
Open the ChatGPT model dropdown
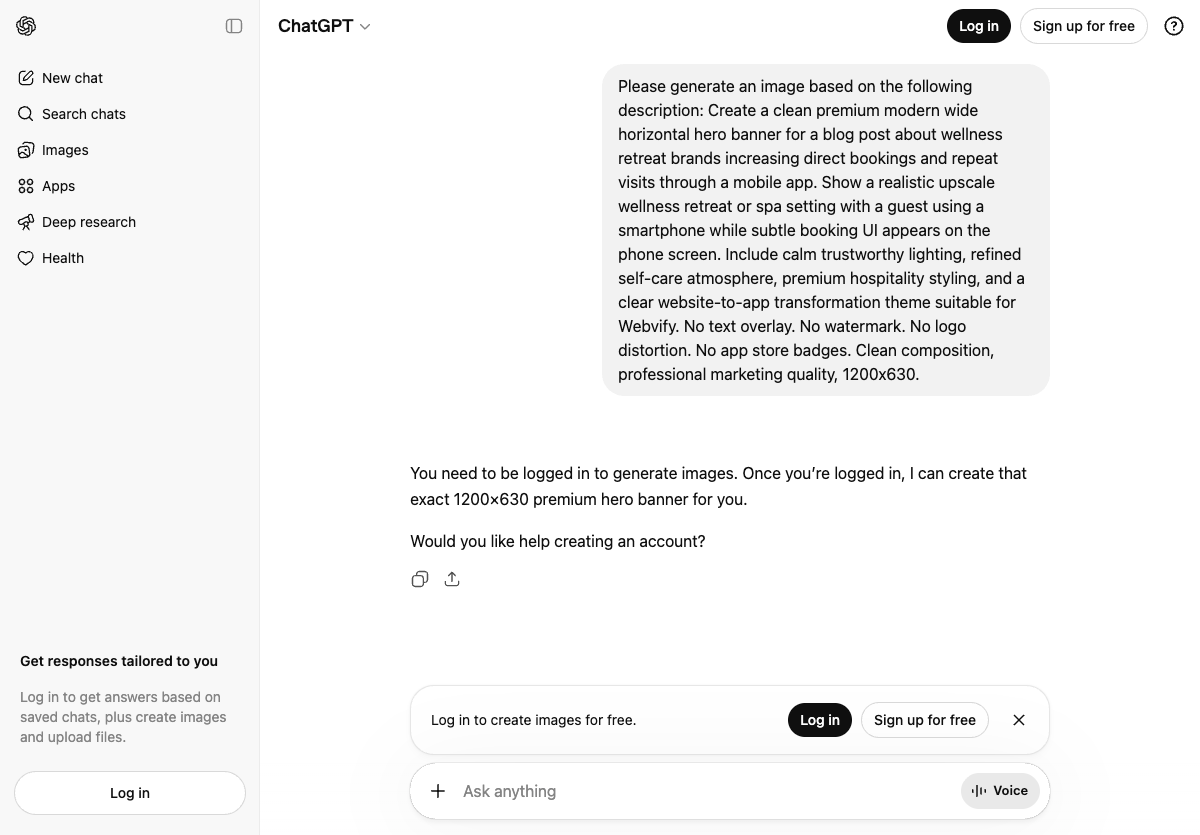324,26
